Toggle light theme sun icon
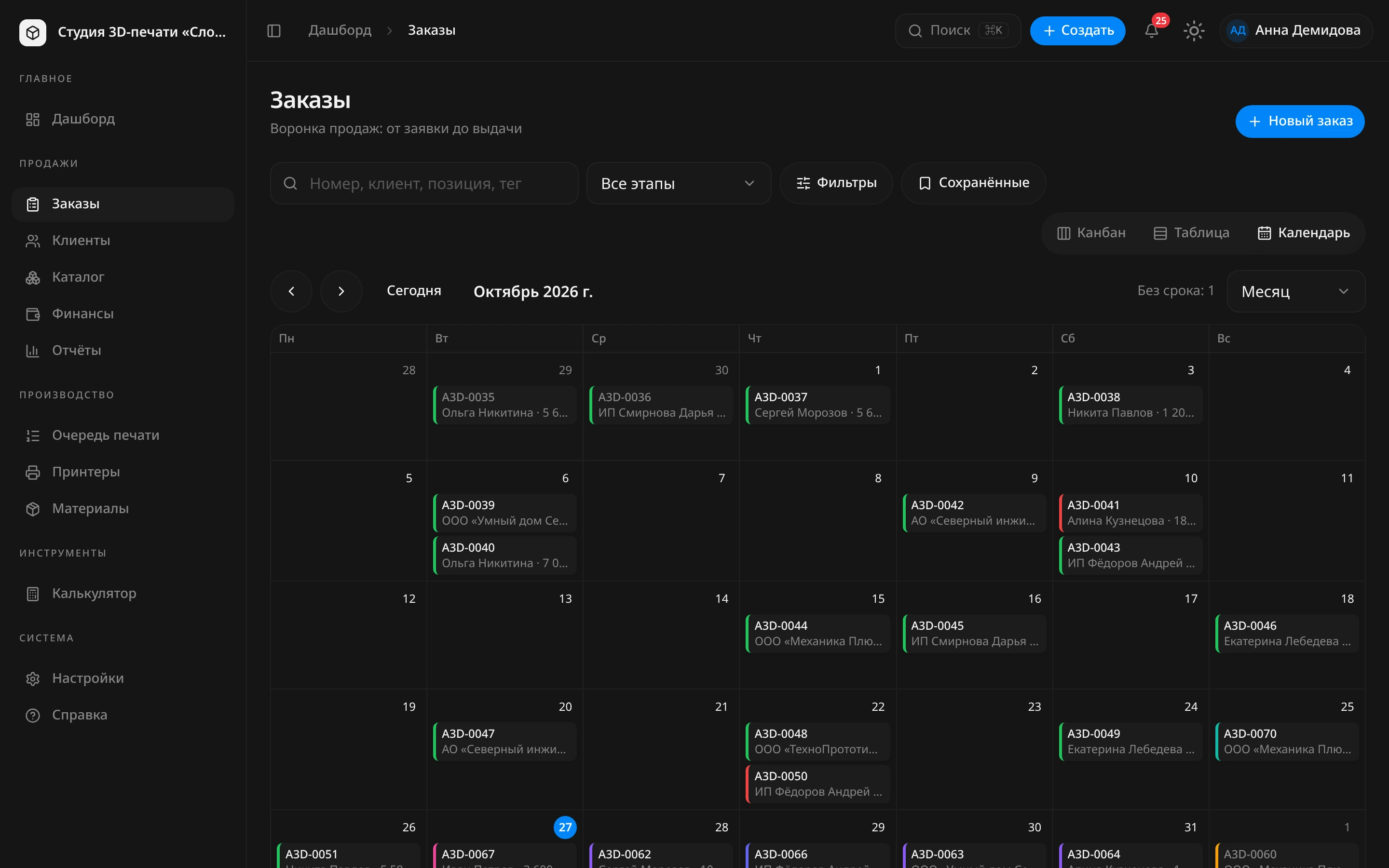 [1194, 30]
